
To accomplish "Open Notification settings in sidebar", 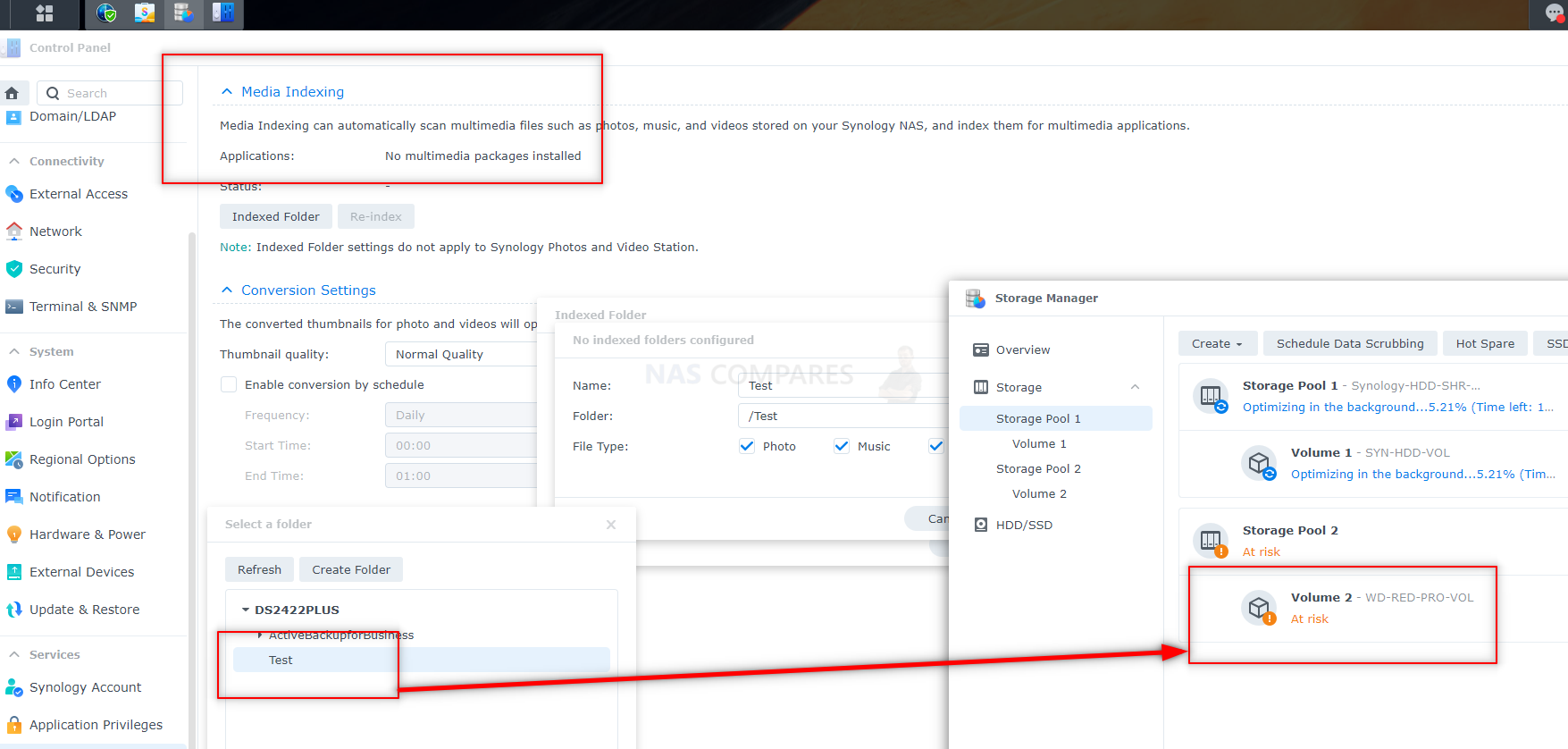I will [x=64, y=497].
